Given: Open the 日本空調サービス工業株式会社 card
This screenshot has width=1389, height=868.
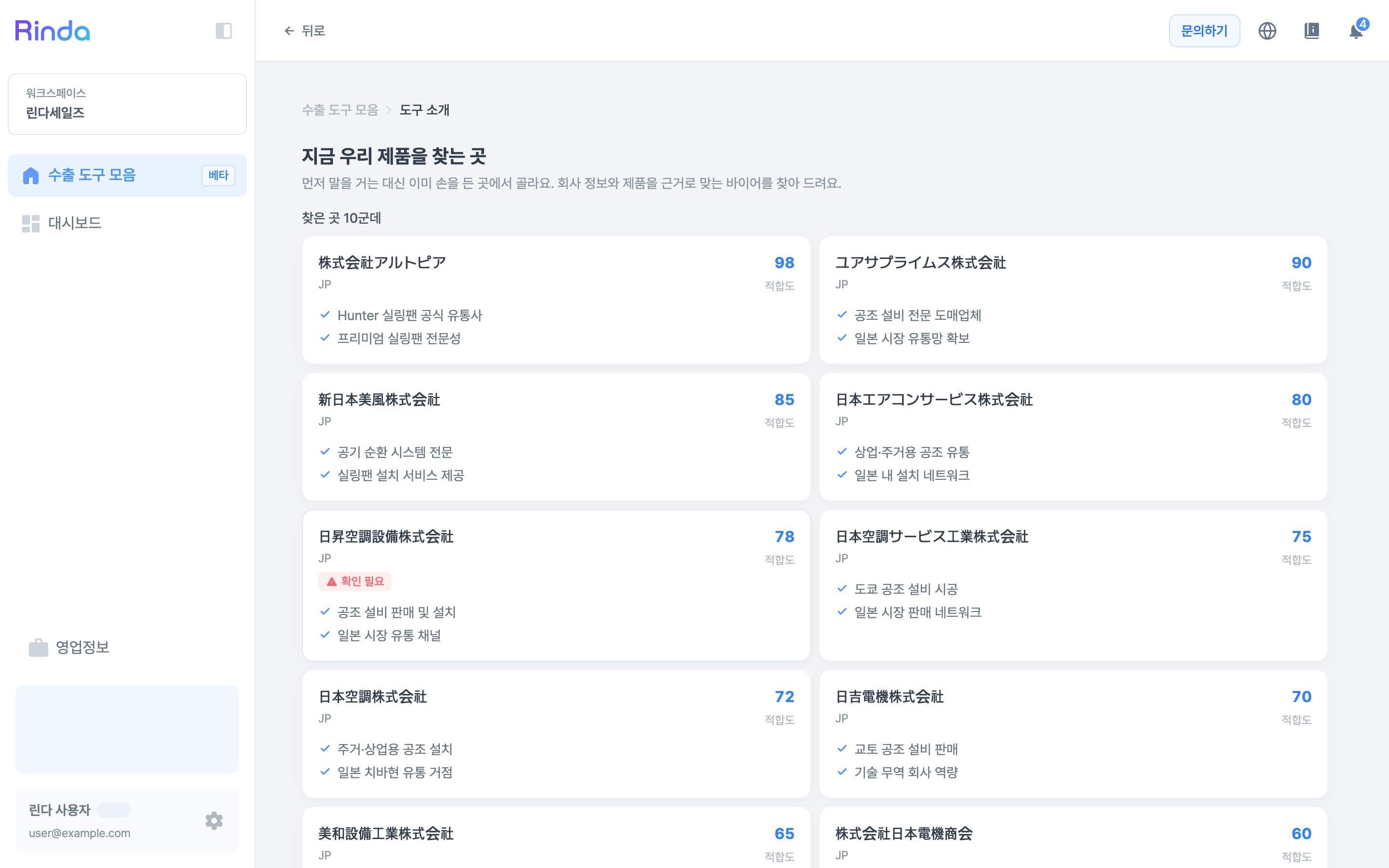Looking at the screenshot, I should [x=1073, y=585].
